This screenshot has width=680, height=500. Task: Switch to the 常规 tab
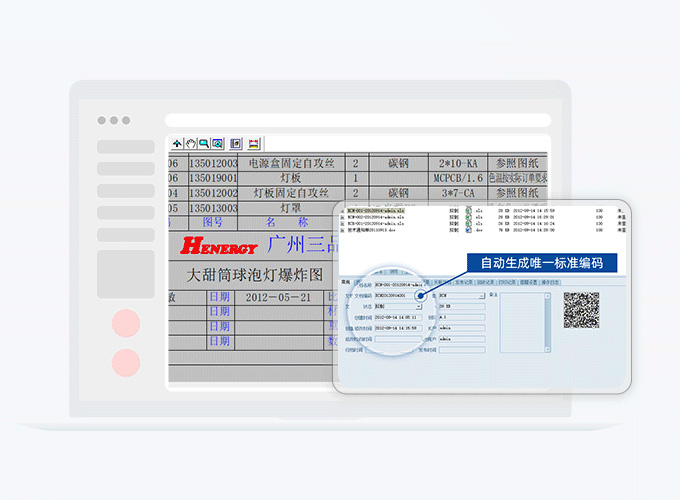(x=346, y=282)
